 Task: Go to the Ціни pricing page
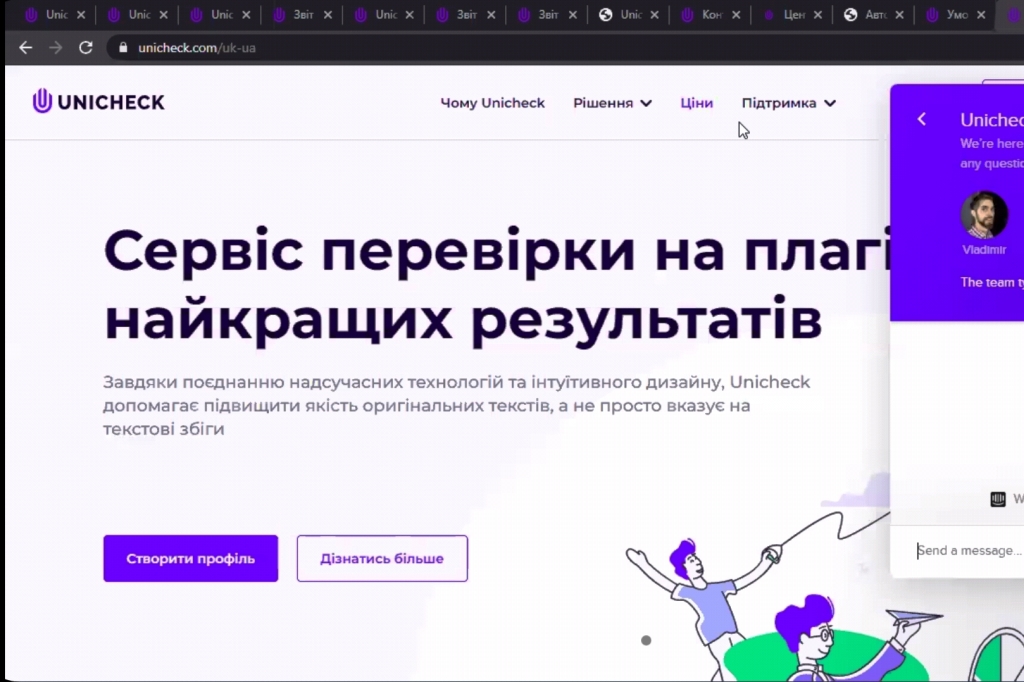[696, 103]
